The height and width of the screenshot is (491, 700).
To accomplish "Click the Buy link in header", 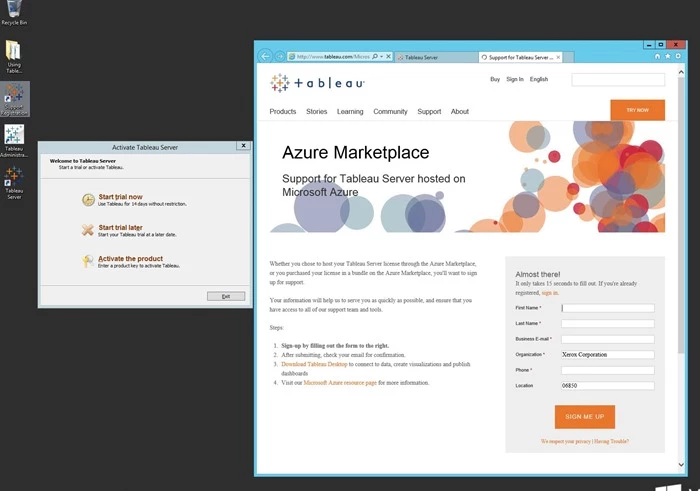I will (x=495, y=79).
